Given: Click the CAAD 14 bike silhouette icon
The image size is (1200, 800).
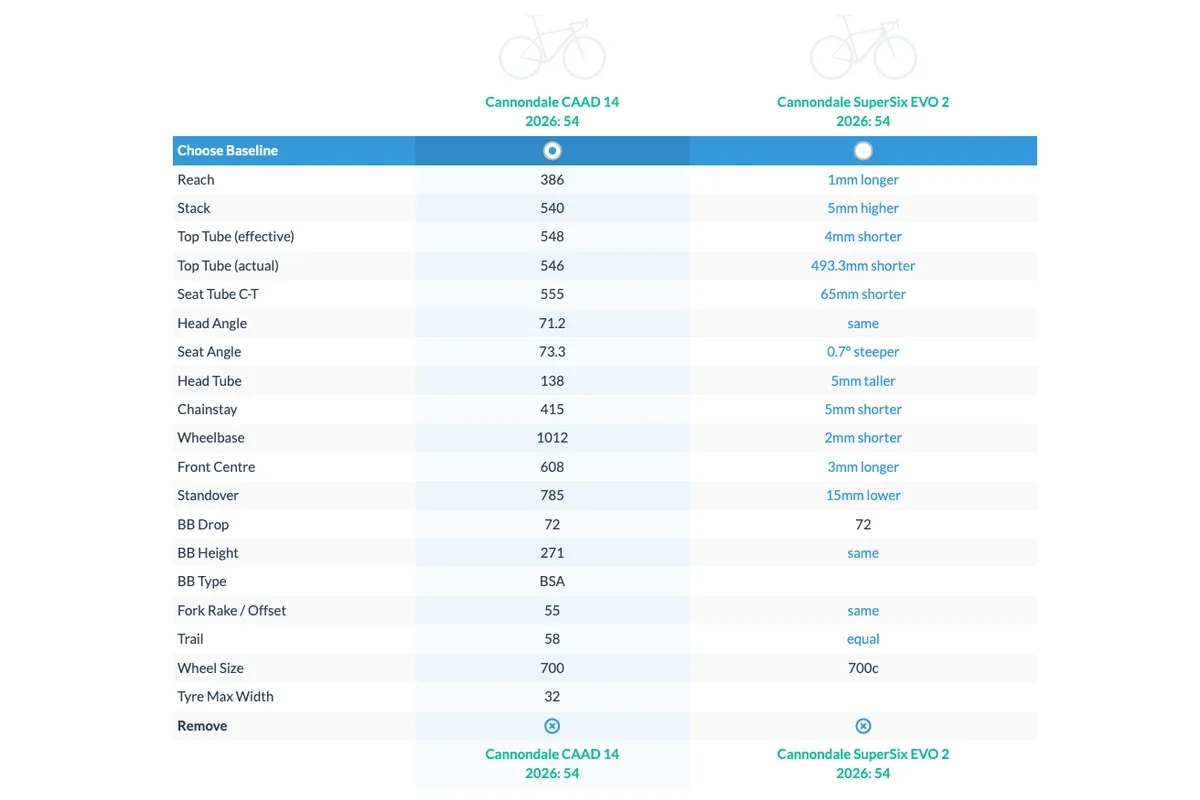Looking at the screenshot, I should pyautogui.click(x=552, y=48).
